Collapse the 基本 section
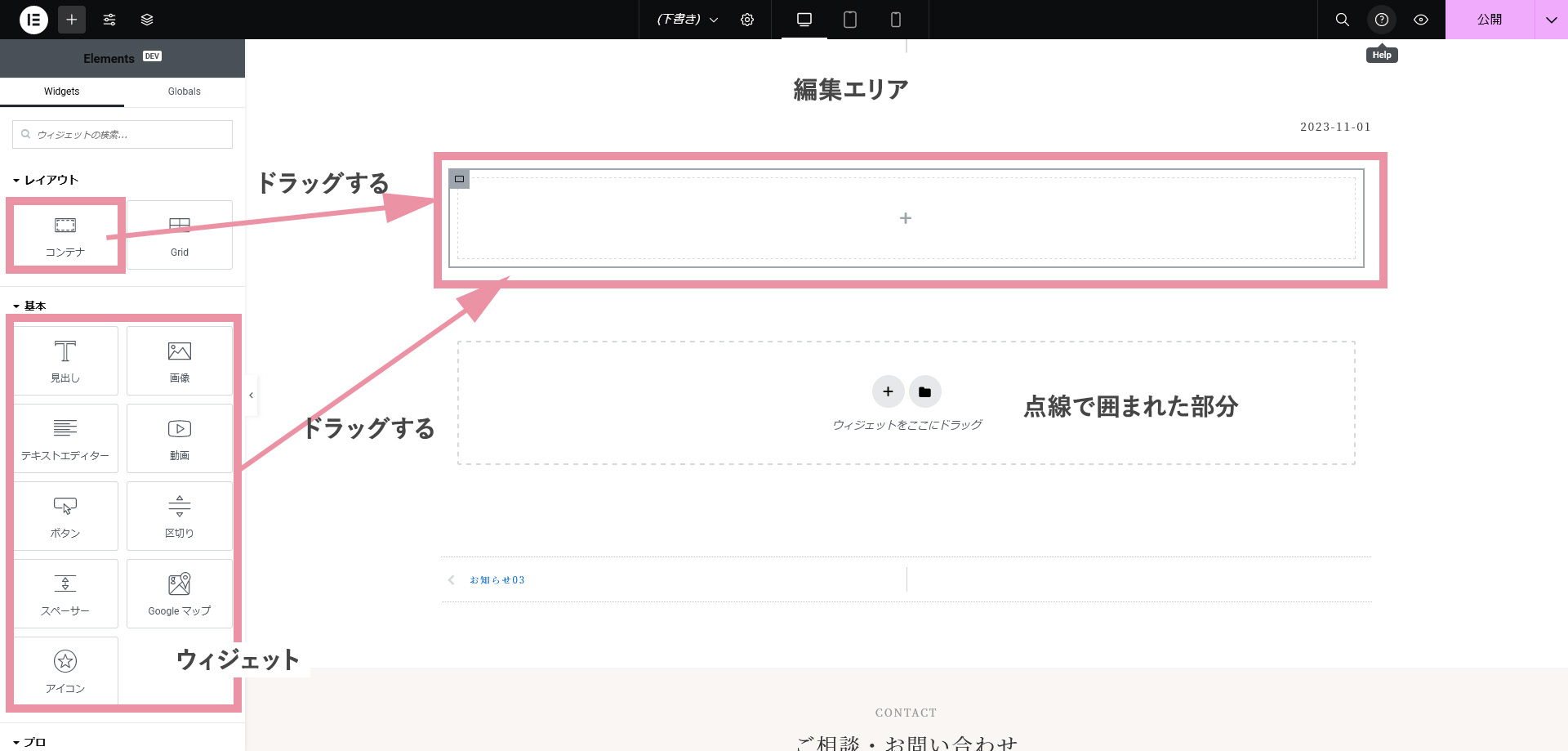The height and width of the screenshot is (751, 1568). pos(29,306)
